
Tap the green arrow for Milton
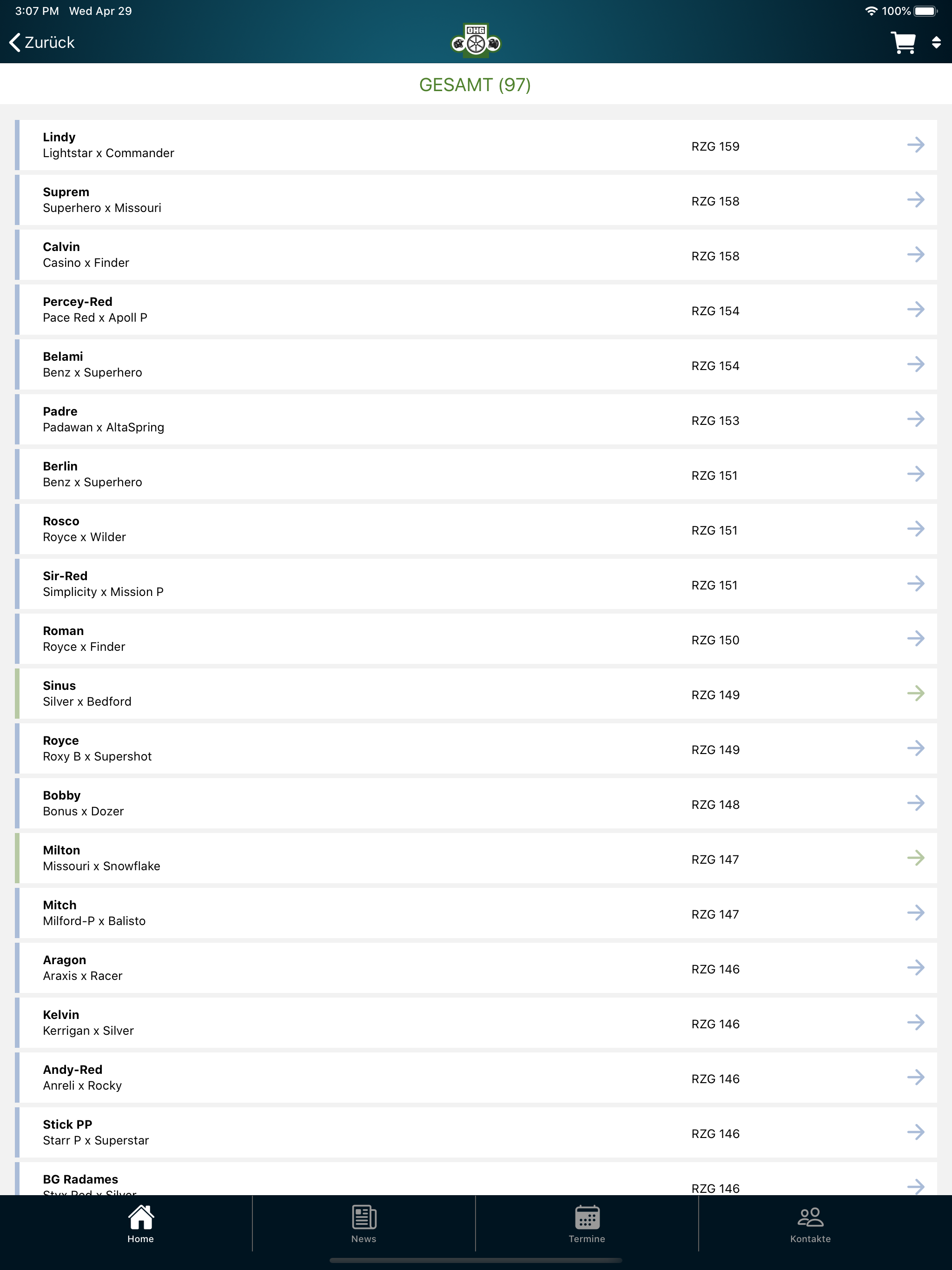916,858
